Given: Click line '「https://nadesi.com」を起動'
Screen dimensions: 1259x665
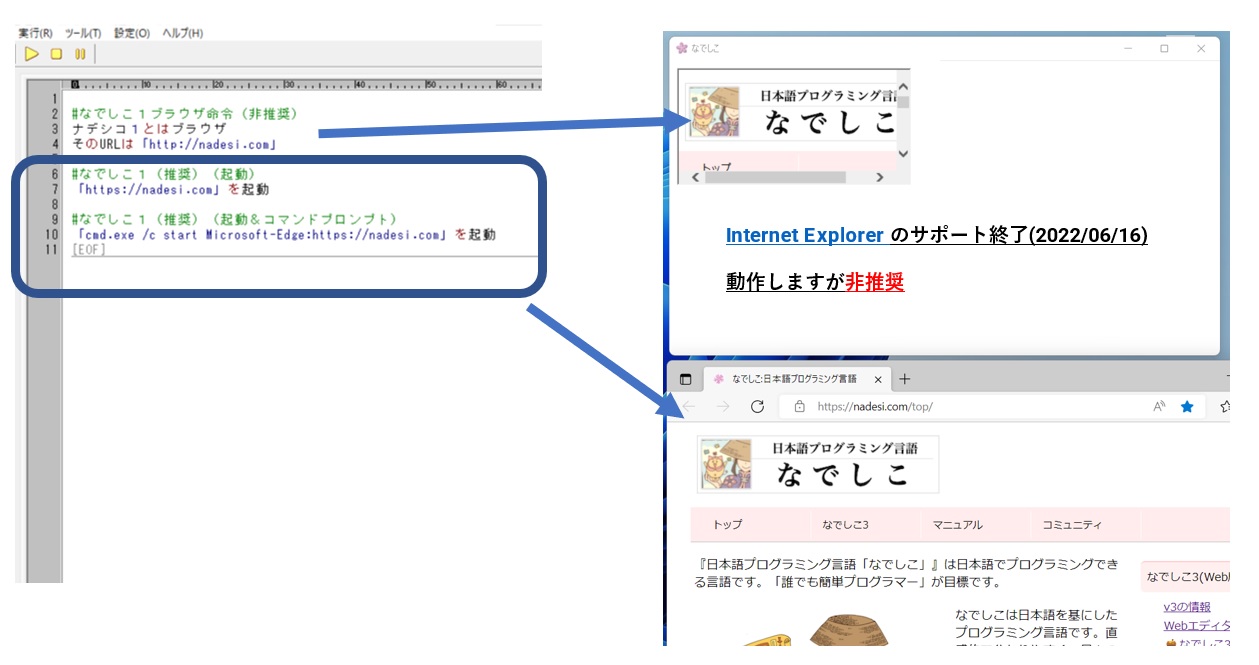Looking at the screenshot, I should pos(171,189).
